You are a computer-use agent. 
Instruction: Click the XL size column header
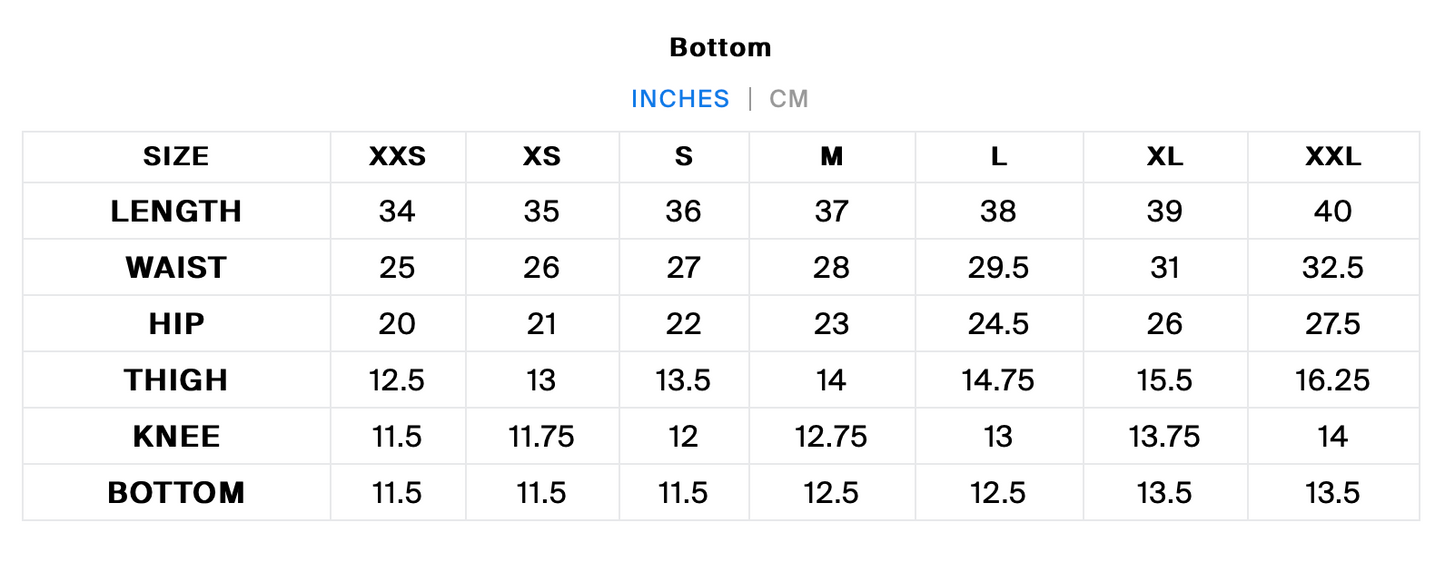[1165, 157]
